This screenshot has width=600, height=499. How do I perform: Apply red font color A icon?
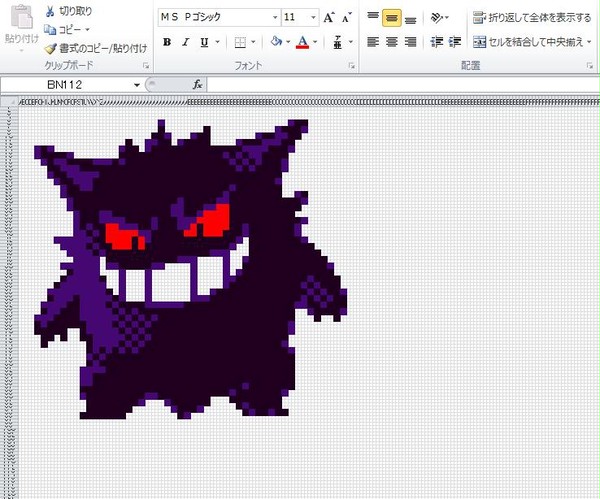(x=302, y=42)
